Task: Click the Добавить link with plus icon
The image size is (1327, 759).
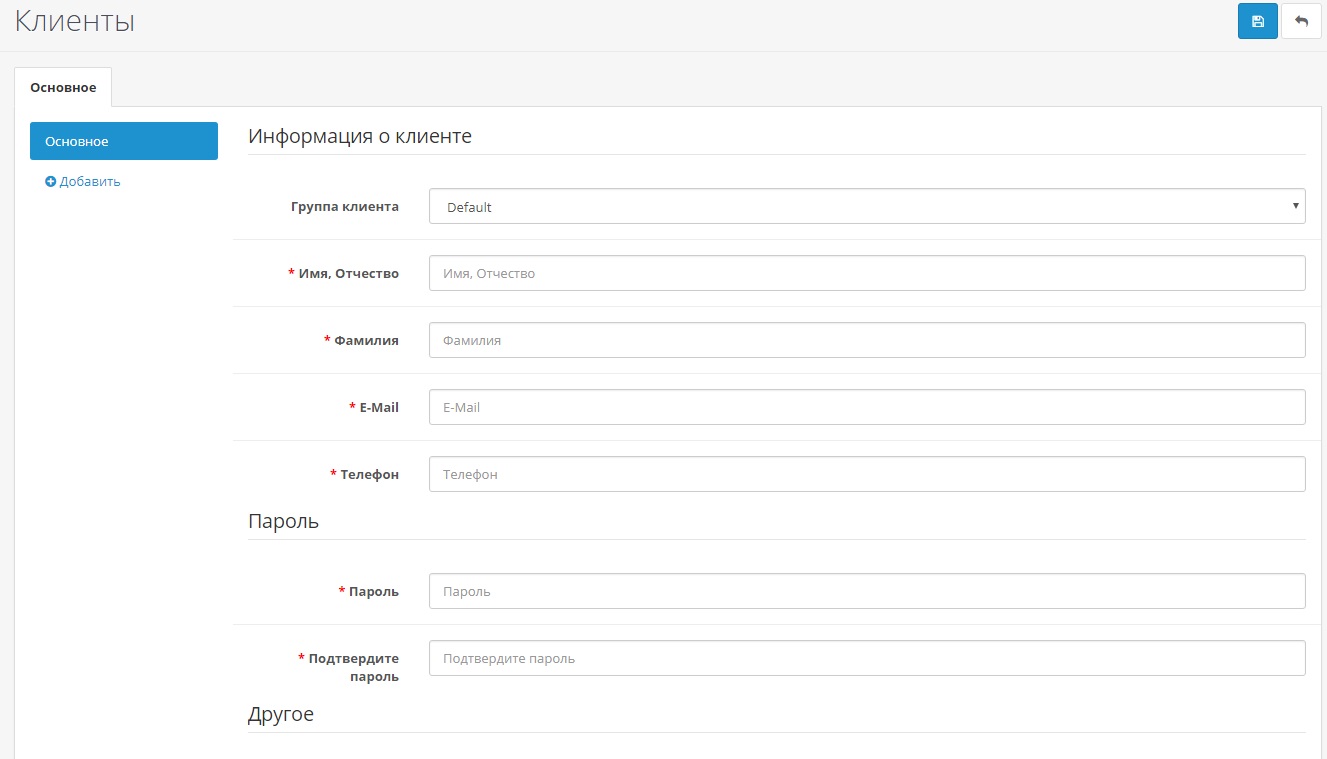Action: pyautogui.click(x=83, y=182)
